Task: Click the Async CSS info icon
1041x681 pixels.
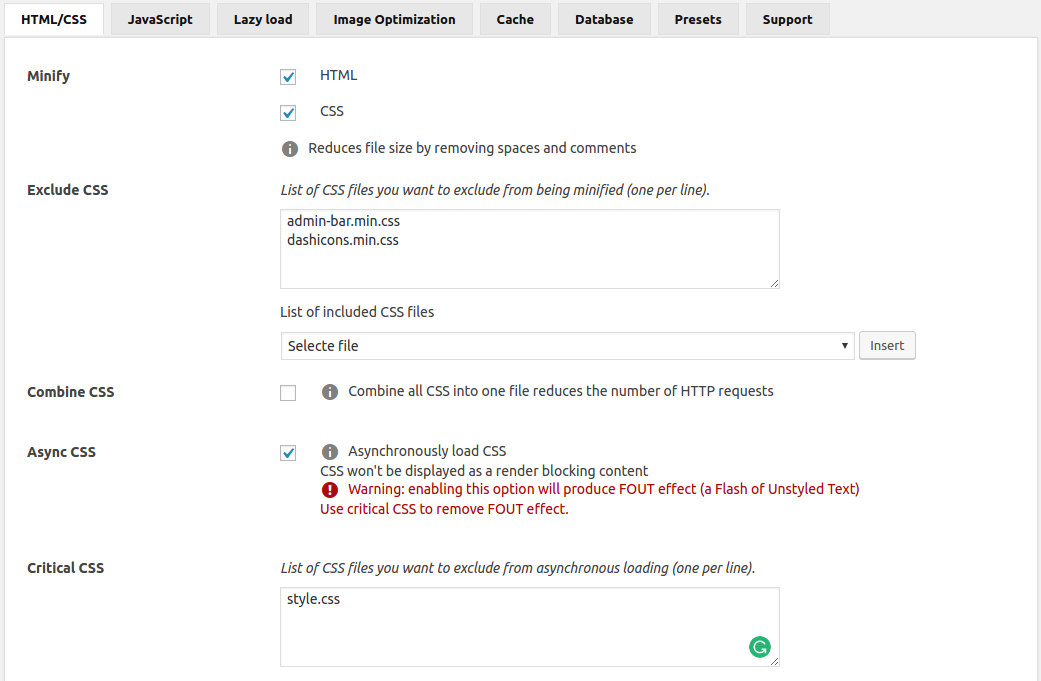Action: click(330, 452)
